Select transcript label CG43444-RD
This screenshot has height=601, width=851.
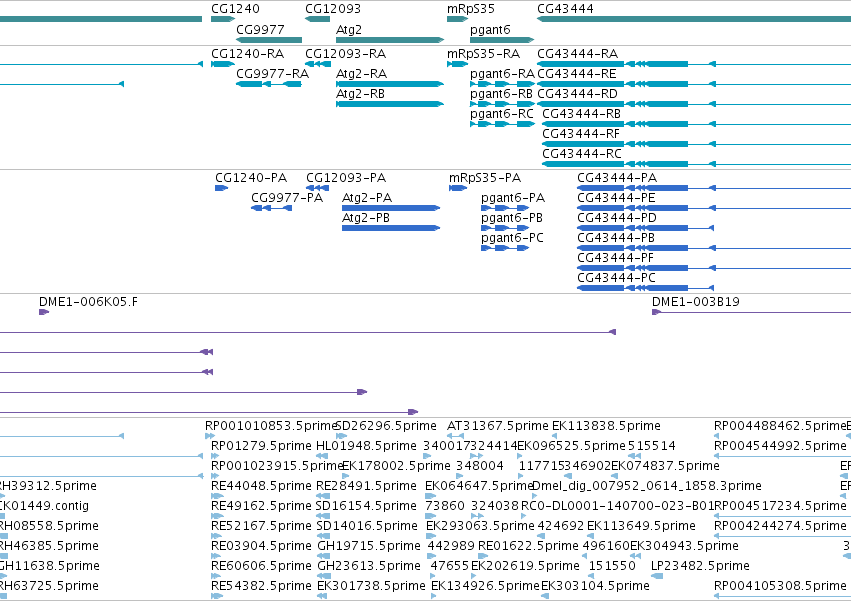[x=577, y=94]
